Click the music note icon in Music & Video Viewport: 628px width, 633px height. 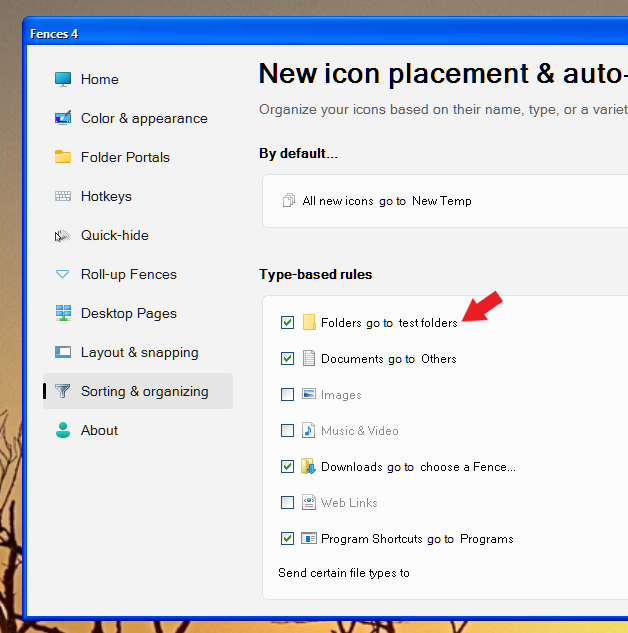pos(309,430)
